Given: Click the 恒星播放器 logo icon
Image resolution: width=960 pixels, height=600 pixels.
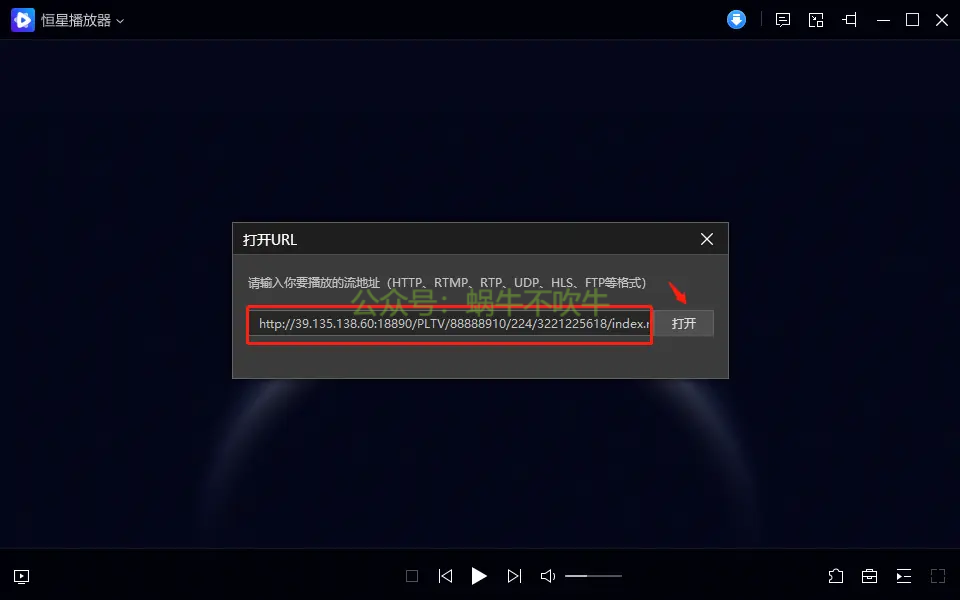Looking at the screenshot, I should 23,20.
